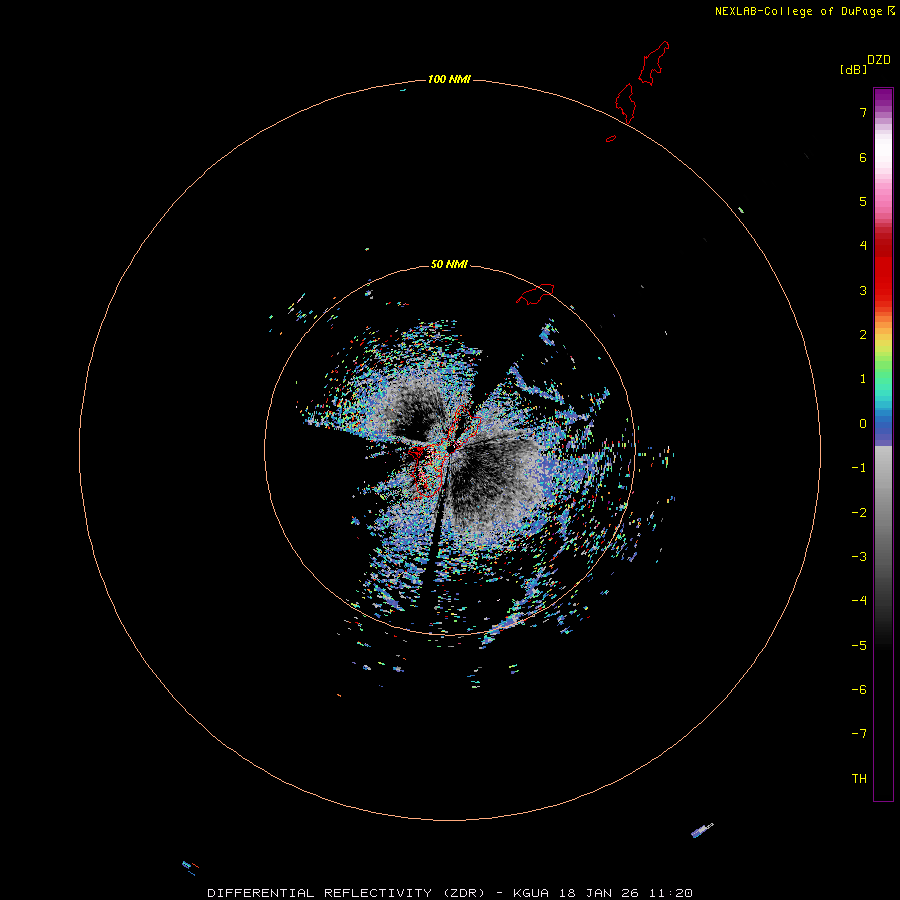Click the colorbar value -5 label
The height and width of the screenshot is (900, 900).
click(859, 646)
